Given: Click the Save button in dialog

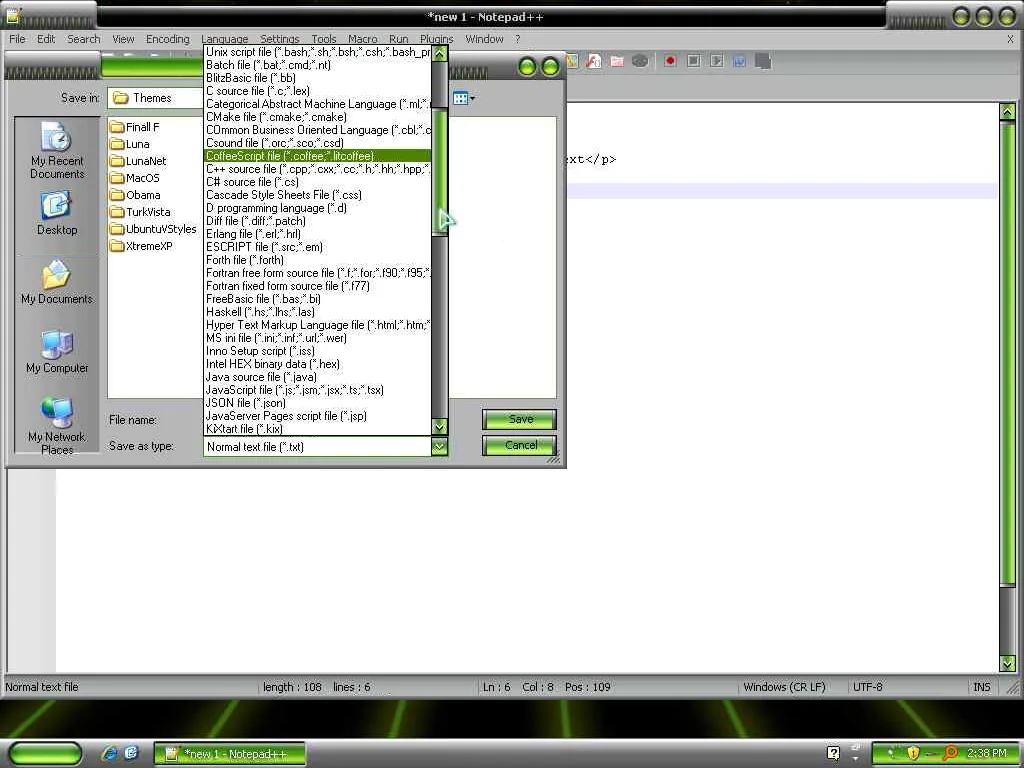Looking at the screenshot, I should click(x=520, y=419).
